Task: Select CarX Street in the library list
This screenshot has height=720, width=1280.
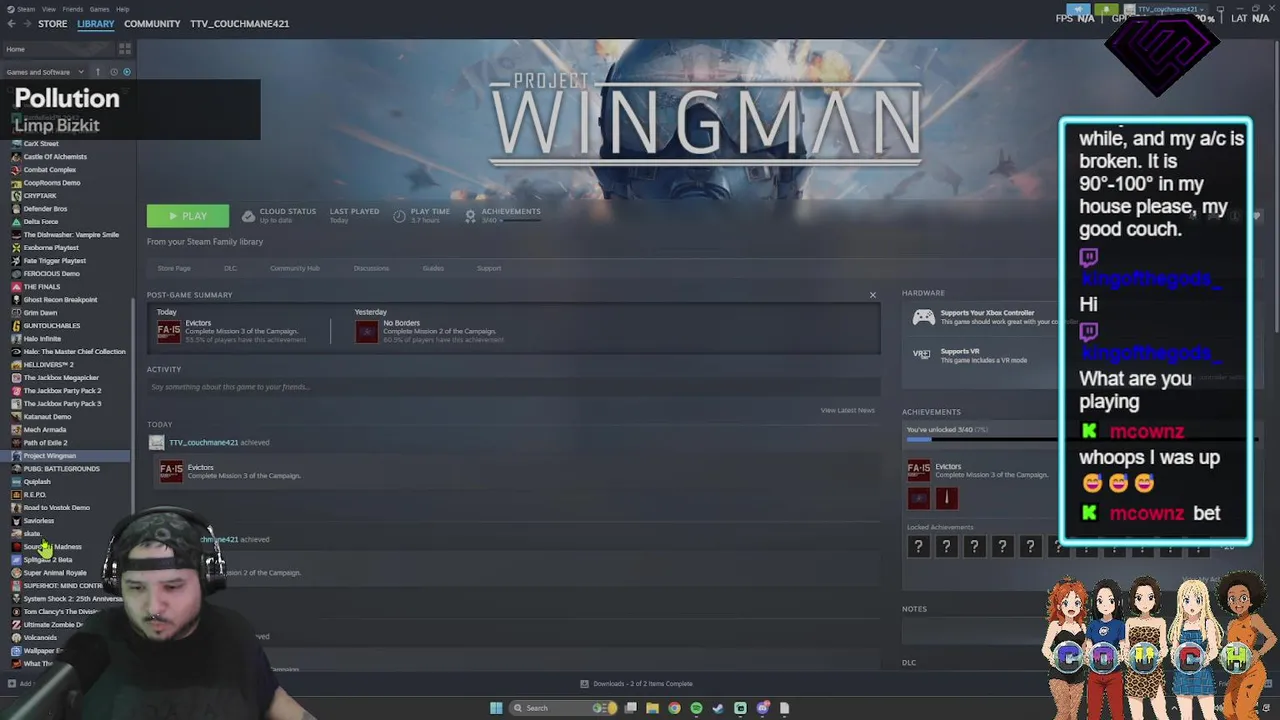Action: tap(41, 144)
